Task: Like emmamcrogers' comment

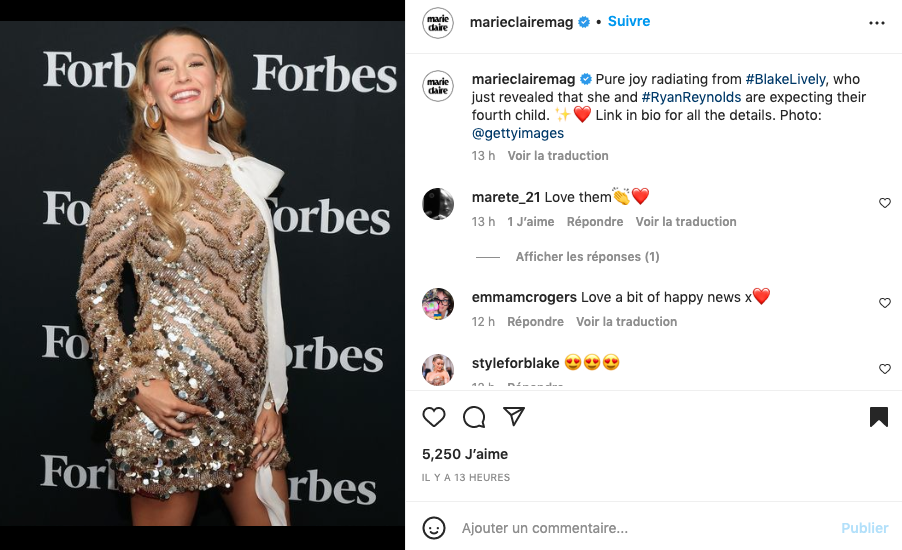Action: click(x=884, y=303)
